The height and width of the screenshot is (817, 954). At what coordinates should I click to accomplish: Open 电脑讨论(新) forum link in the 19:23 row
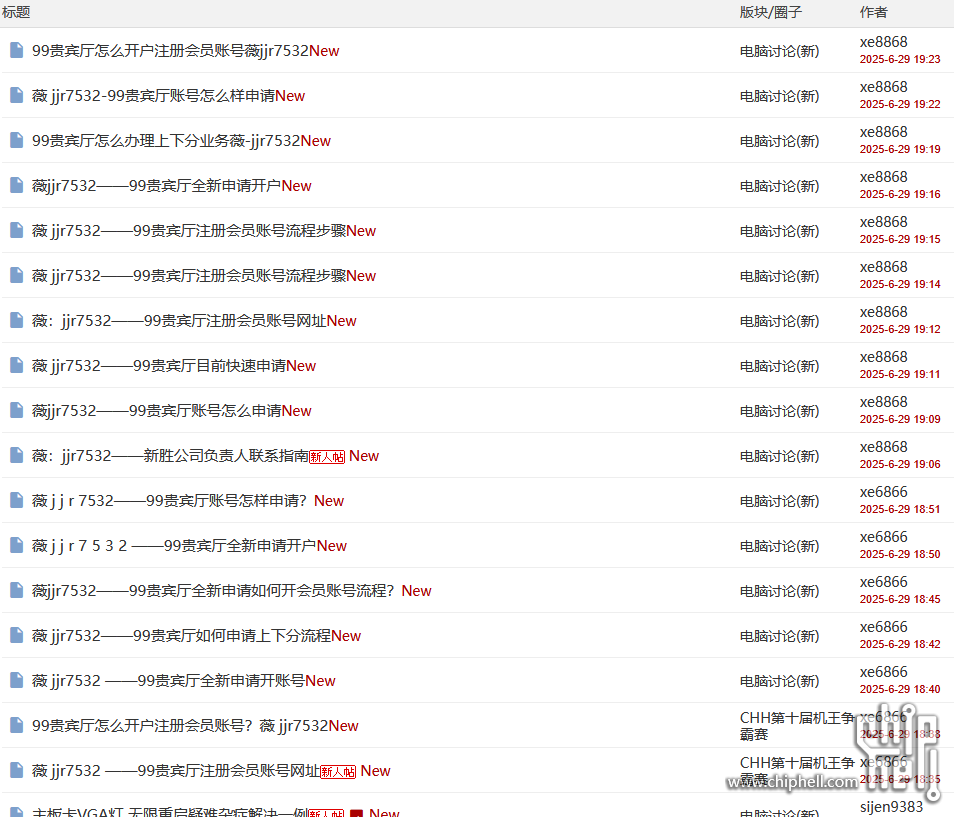tap(779, 51)
